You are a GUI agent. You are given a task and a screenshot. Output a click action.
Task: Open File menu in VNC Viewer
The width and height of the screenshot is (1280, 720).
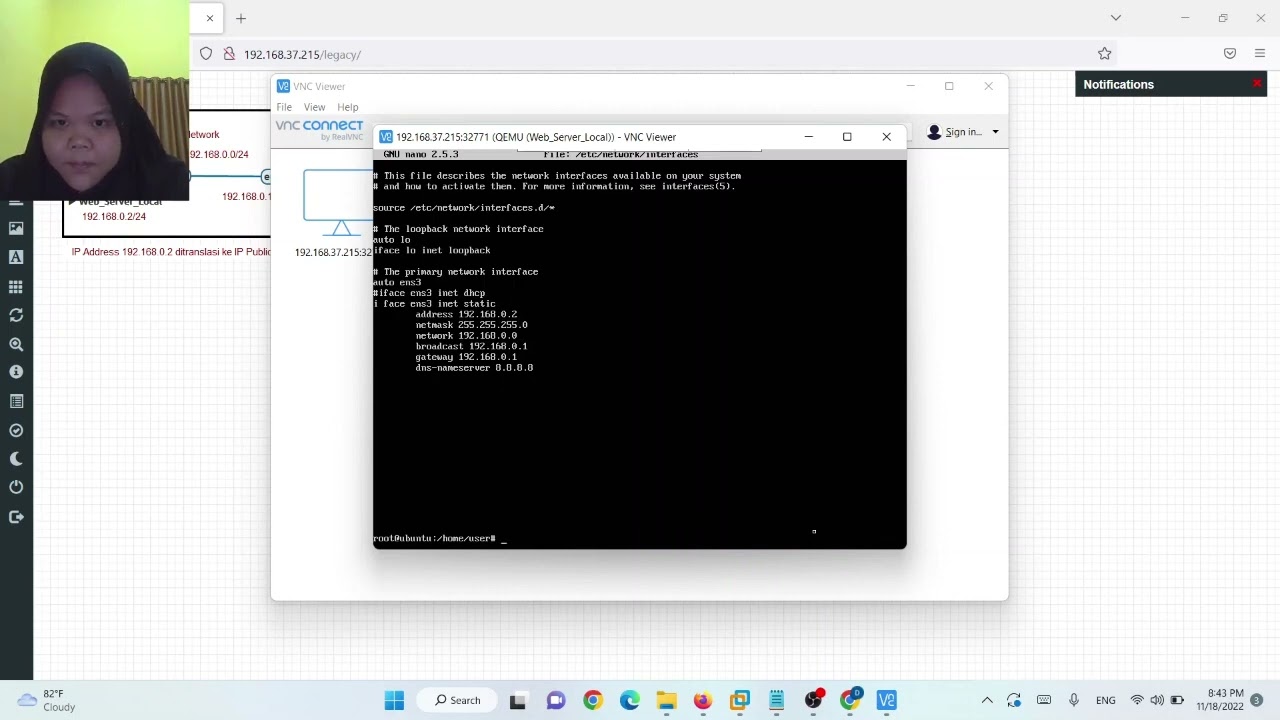284,107
